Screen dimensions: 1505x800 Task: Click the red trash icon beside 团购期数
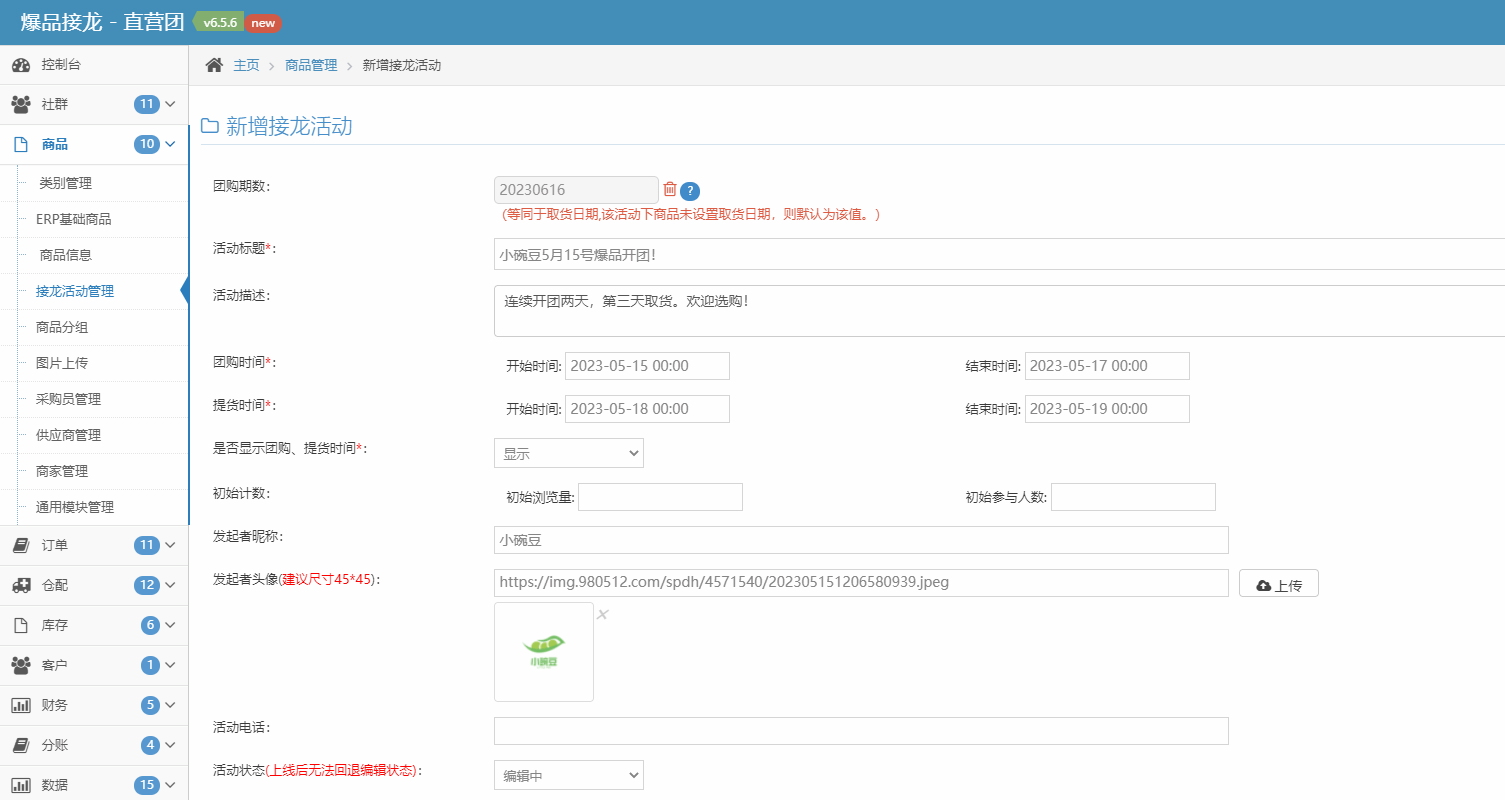click(670, 188)
